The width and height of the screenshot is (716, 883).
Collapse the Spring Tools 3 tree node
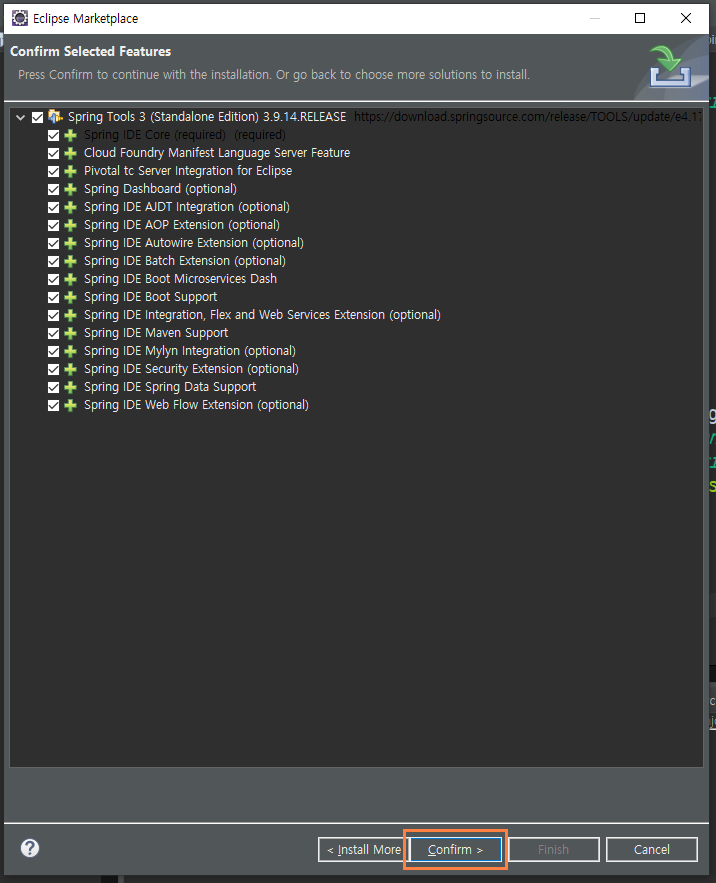pos(20,117)
